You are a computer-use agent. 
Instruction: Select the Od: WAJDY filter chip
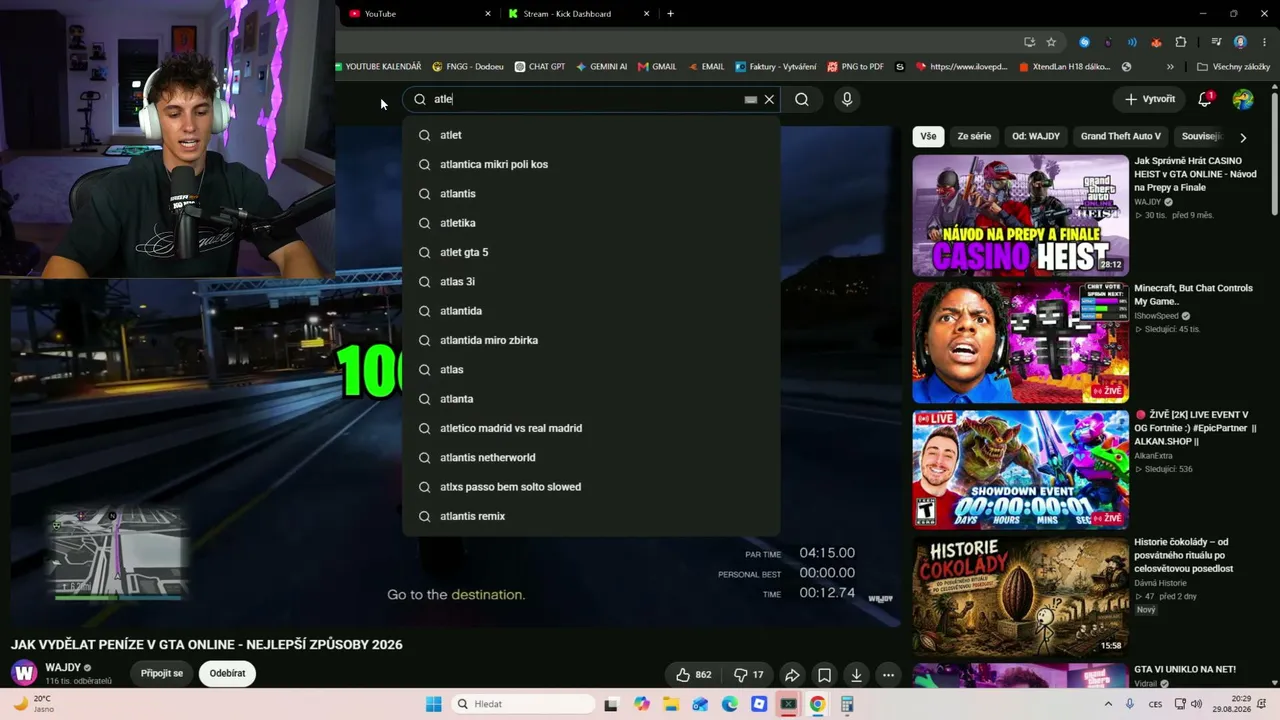point(1036,136)
